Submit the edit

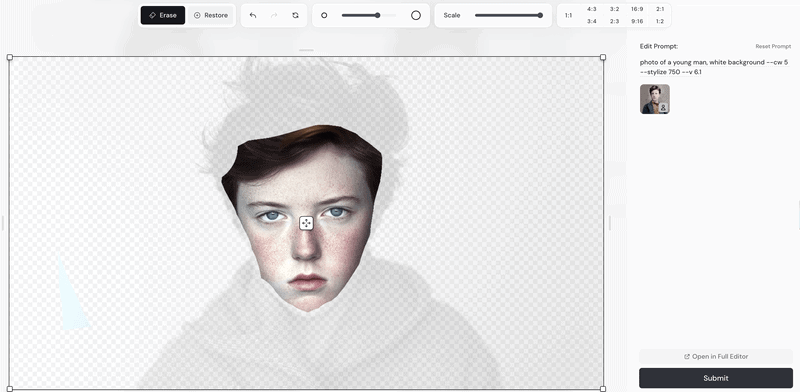[716, 378]
